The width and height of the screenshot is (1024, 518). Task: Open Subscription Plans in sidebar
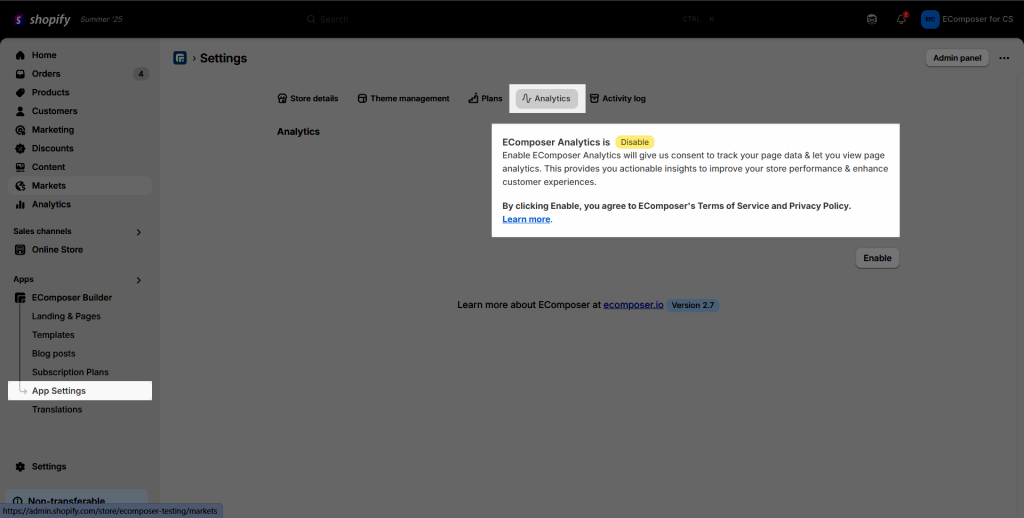(71, 372)
